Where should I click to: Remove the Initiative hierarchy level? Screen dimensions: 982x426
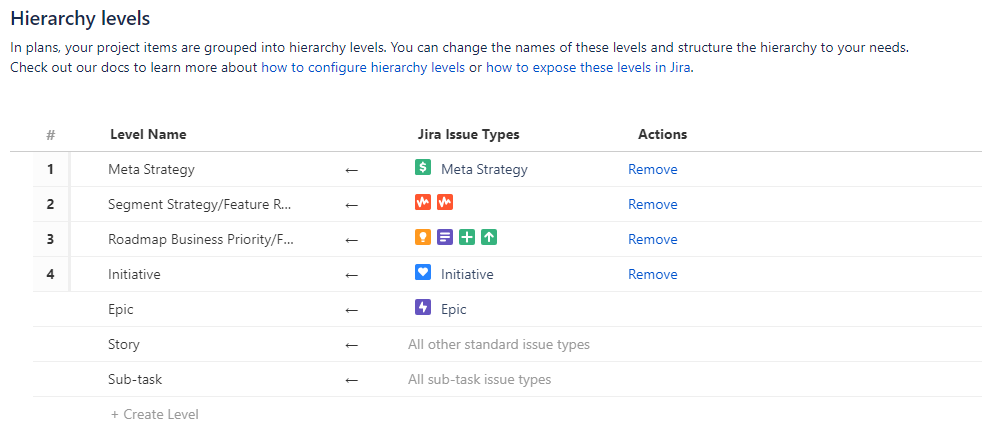tap(652, 274)
